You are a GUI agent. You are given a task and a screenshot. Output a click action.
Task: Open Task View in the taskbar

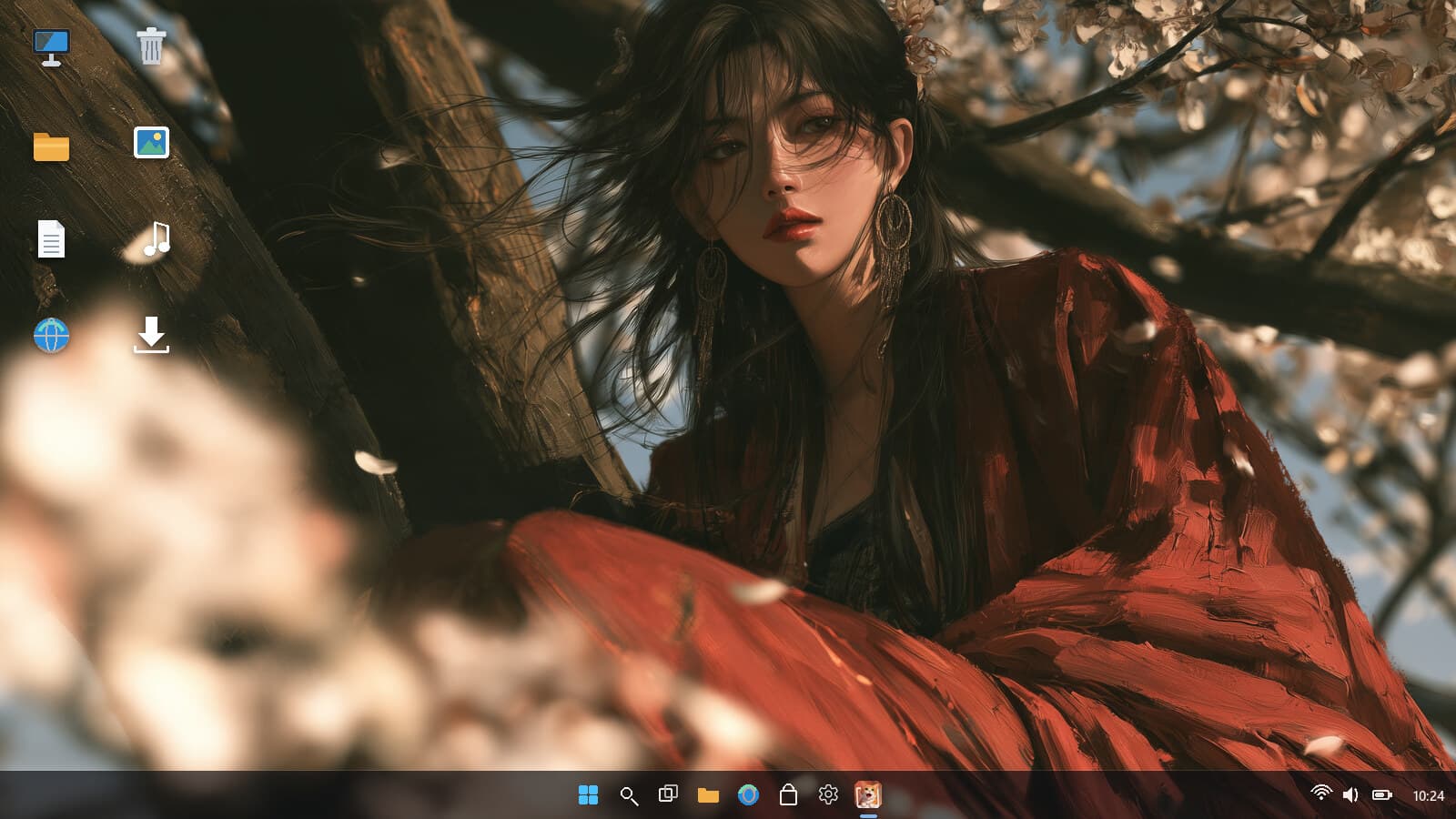pos(668,794)
